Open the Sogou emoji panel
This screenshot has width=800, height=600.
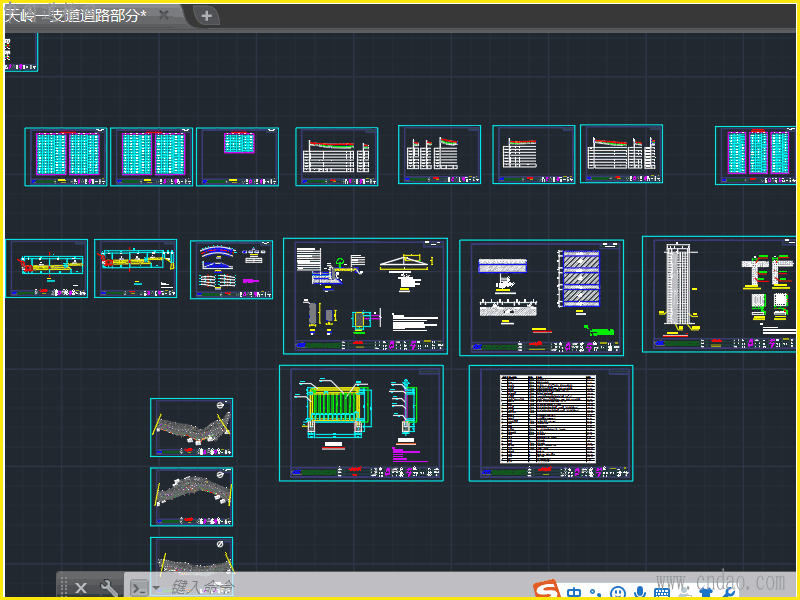point(618,592)
